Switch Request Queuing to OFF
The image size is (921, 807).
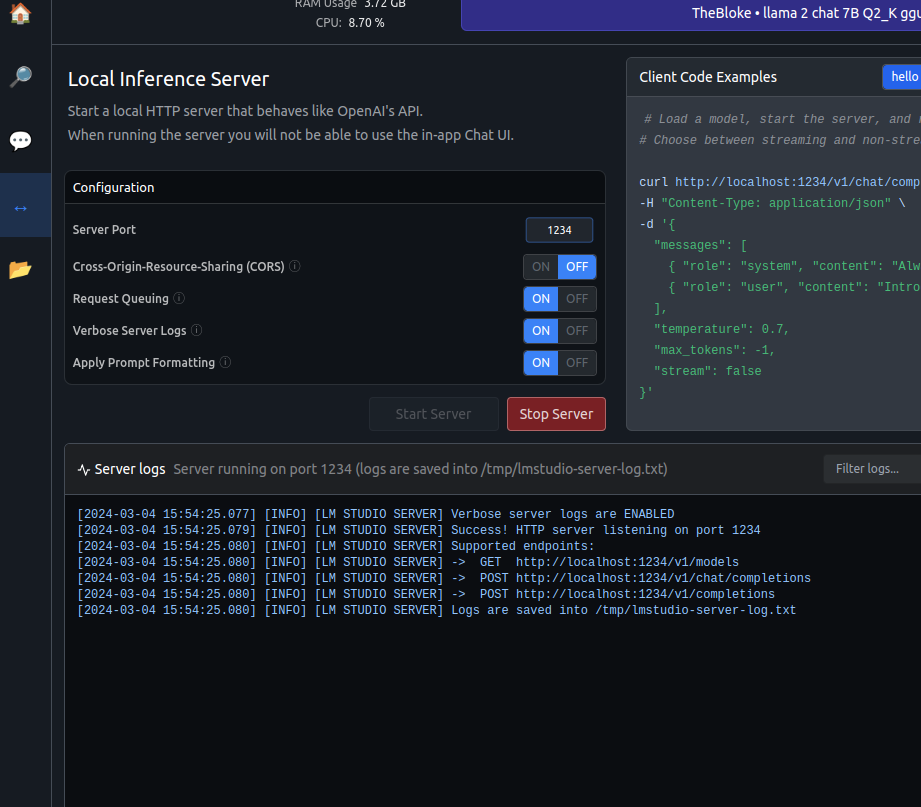click(x=577, y=299)
